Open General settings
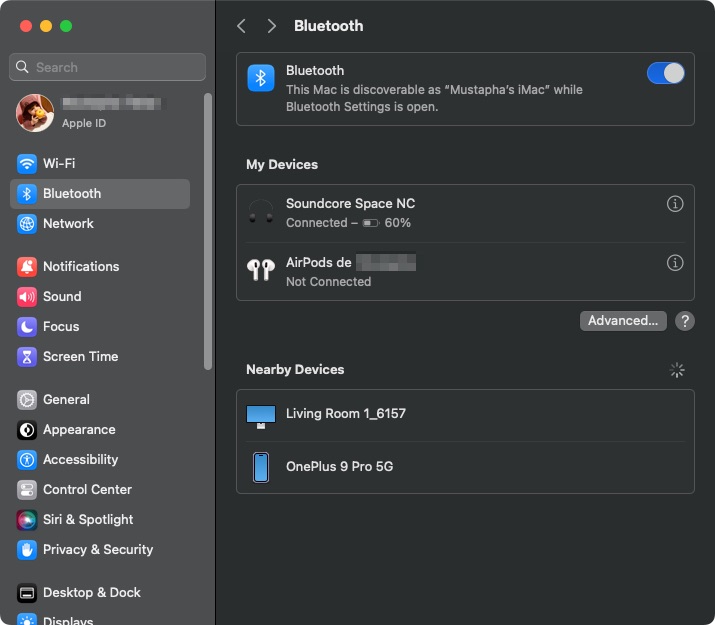Screen dimensions: 715x625 tap(100, 399)
